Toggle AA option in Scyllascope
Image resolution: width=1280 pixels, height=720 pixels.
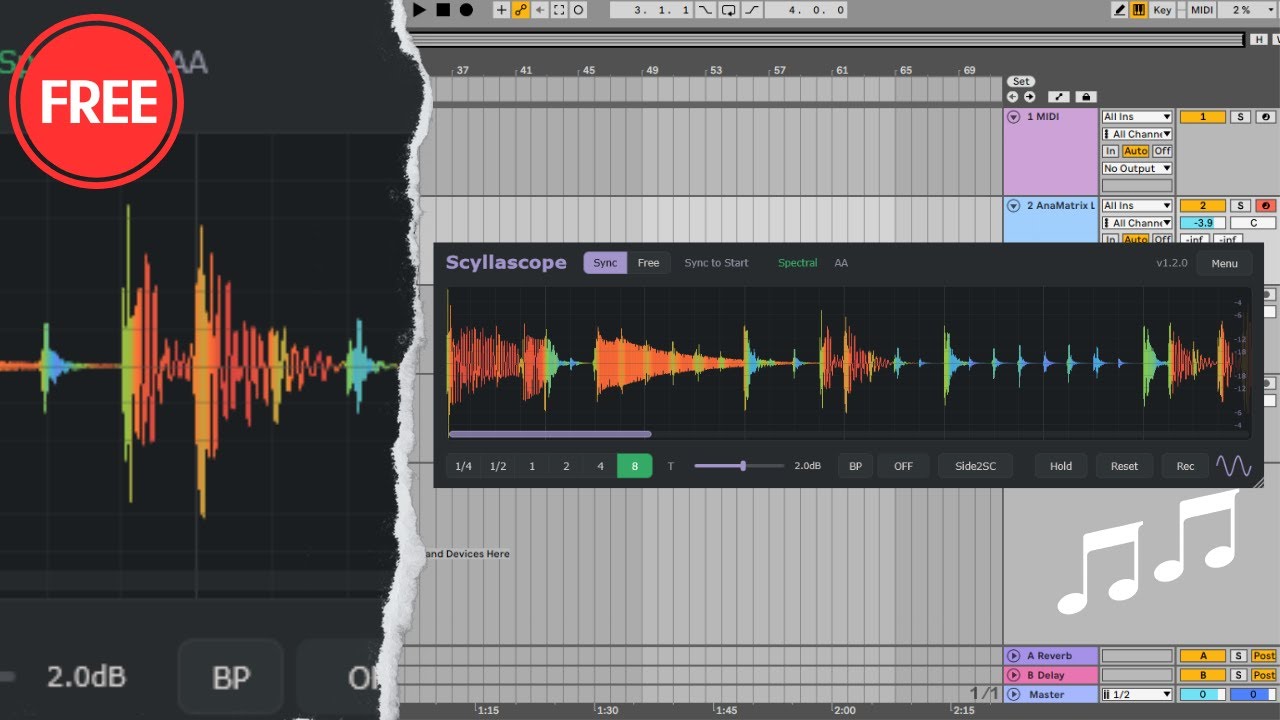(x=841, y=263)
